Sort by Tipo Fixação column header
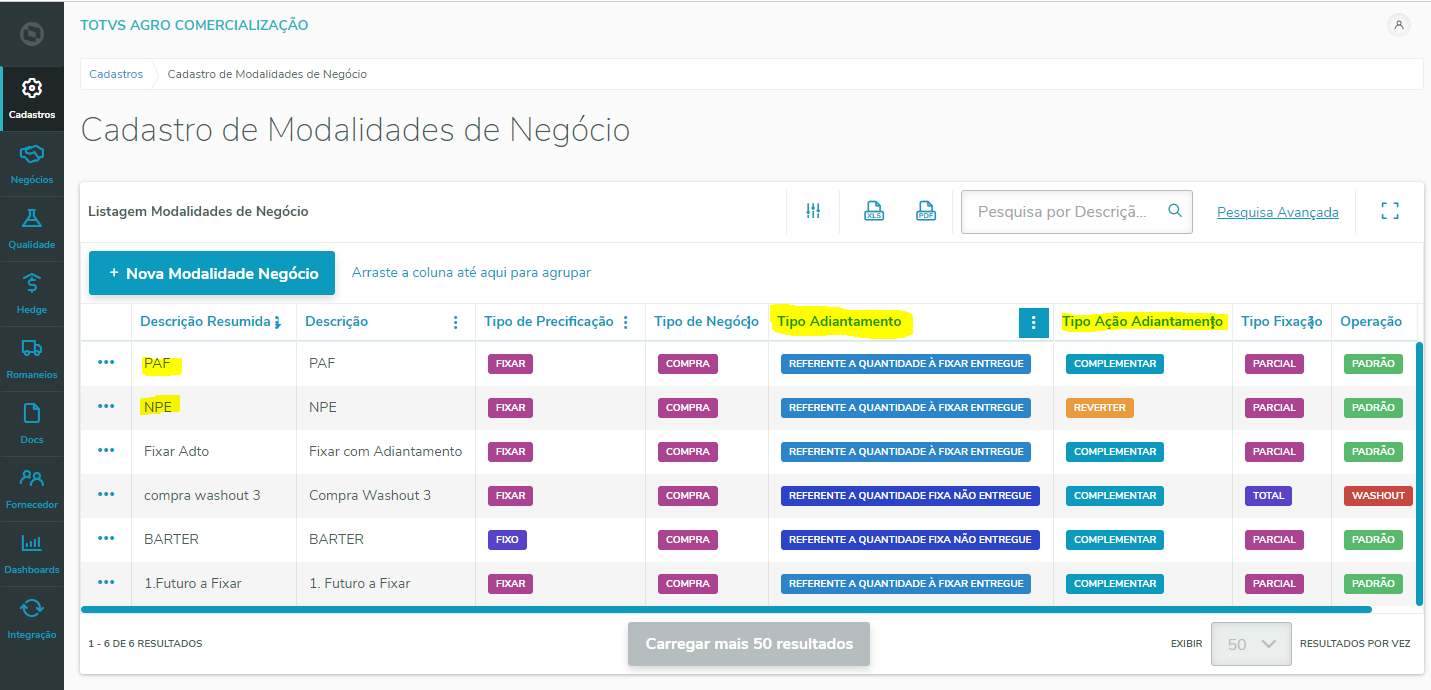 [1281, 321]
